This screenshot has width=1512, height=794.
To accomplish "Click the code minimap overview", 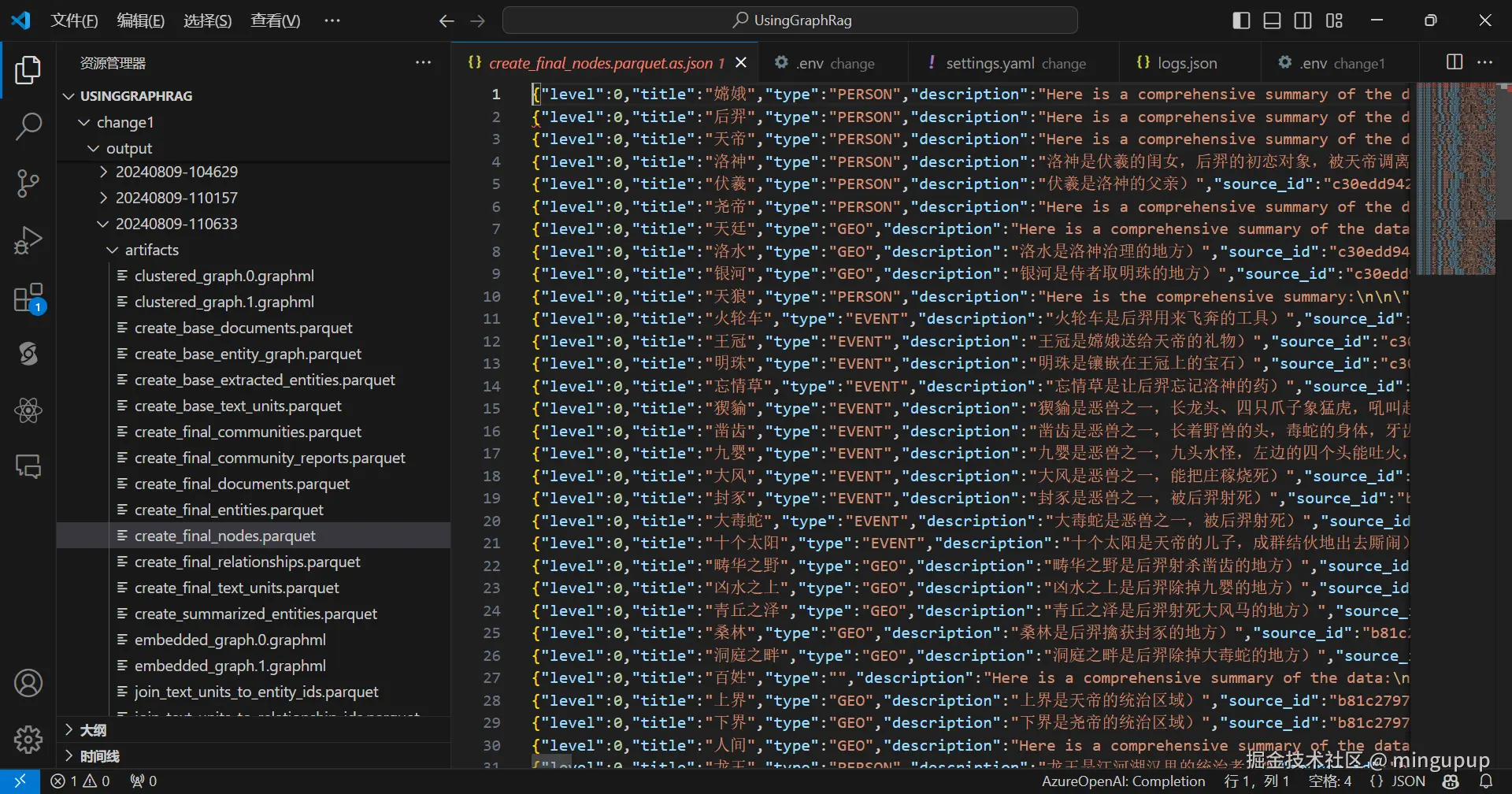I will tap(1456, 178).
